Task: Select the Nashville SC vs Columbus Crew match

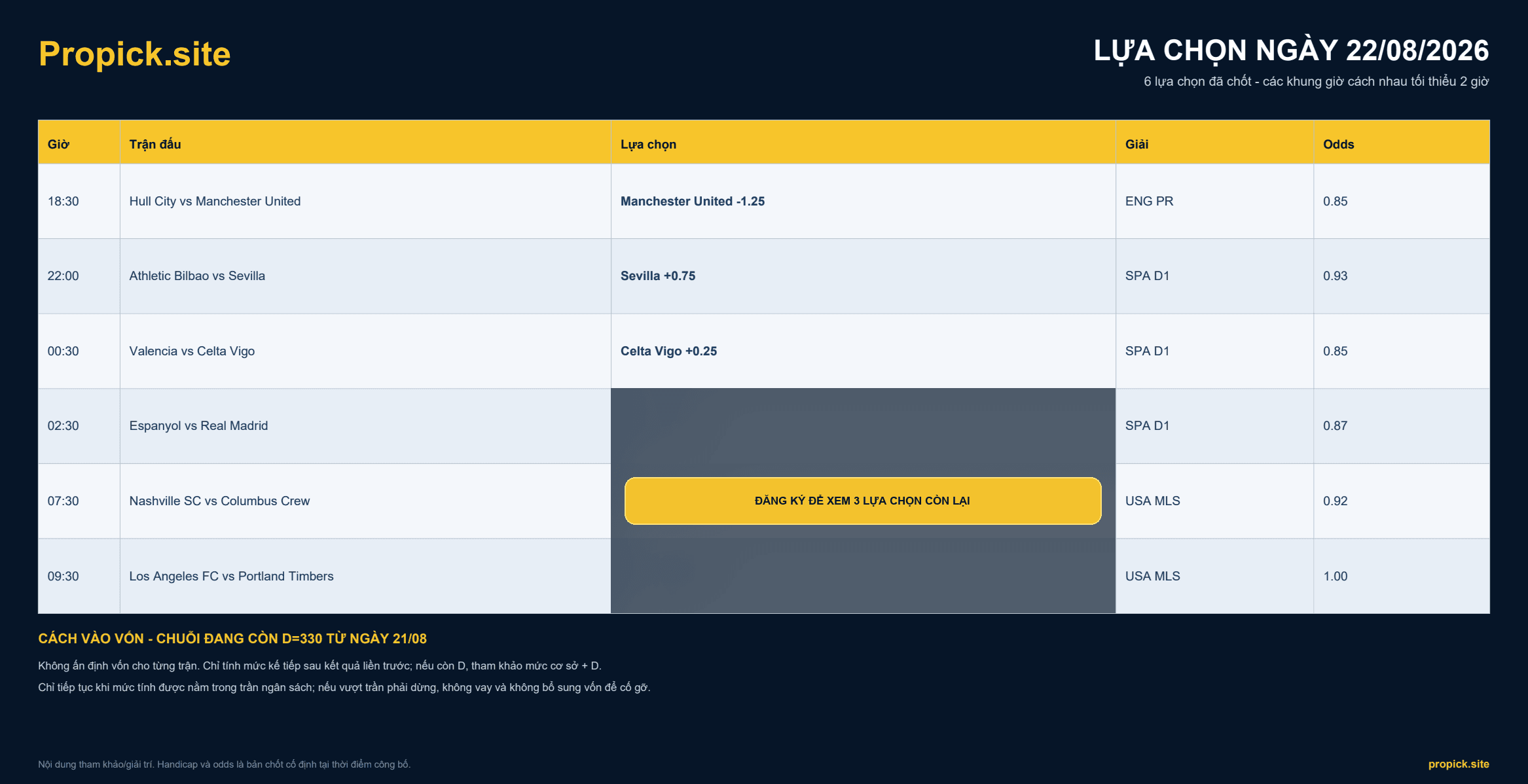Action: (219, 501)
